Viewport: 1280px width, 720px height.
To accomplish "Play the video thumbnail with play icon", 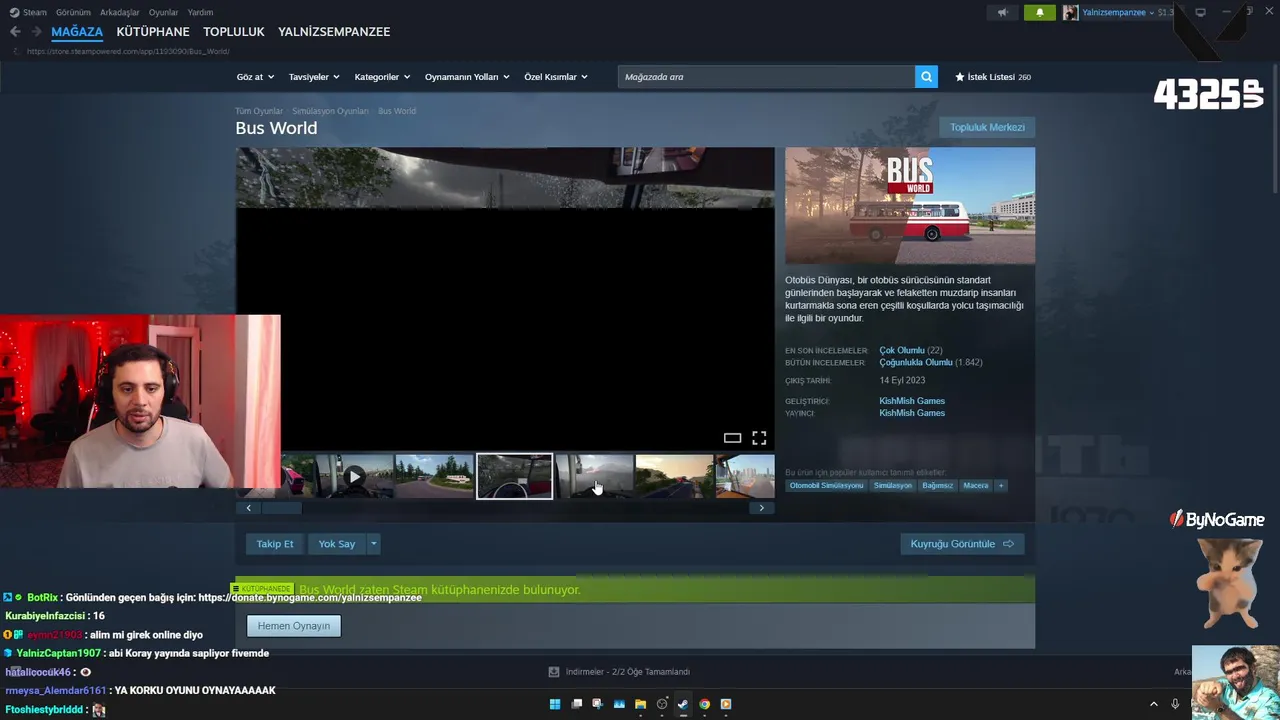I will coord(354,477).
